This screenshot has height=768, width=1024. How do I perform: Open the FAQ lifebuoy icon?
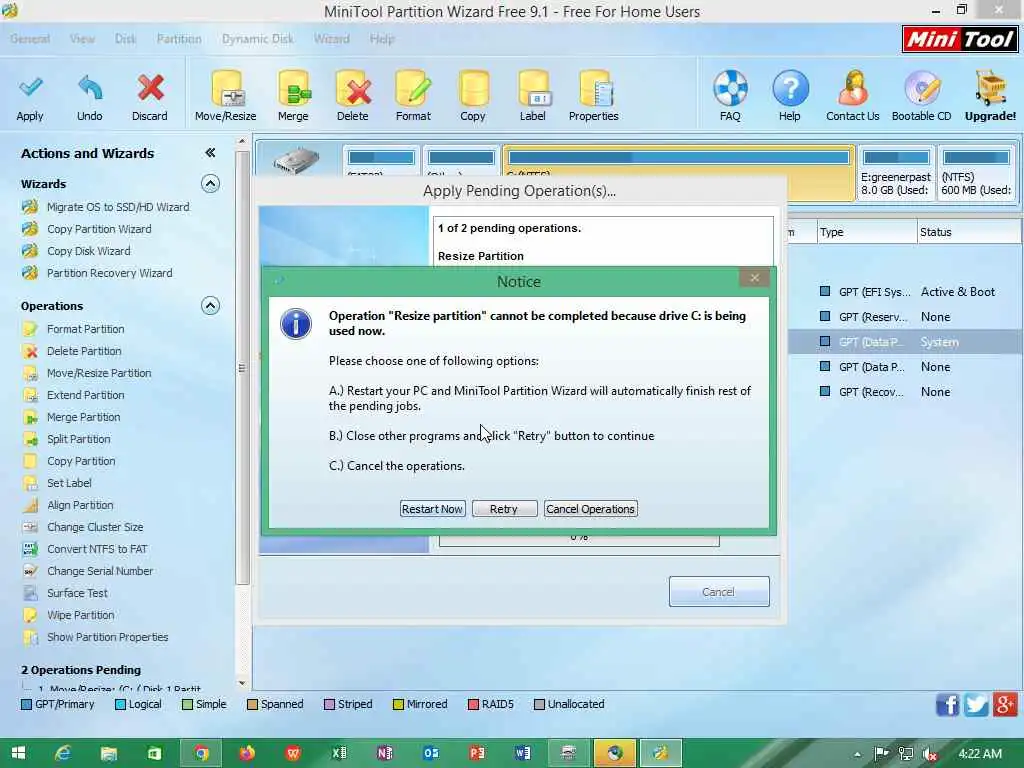pyautogui.click(x=730, y=89)
